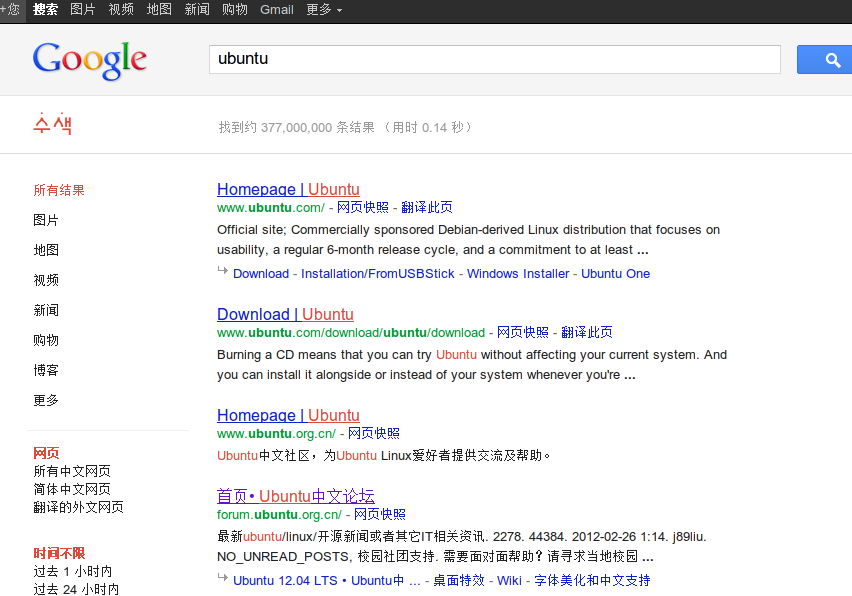Filter results by 博客 in sidebar

[46, 370]
